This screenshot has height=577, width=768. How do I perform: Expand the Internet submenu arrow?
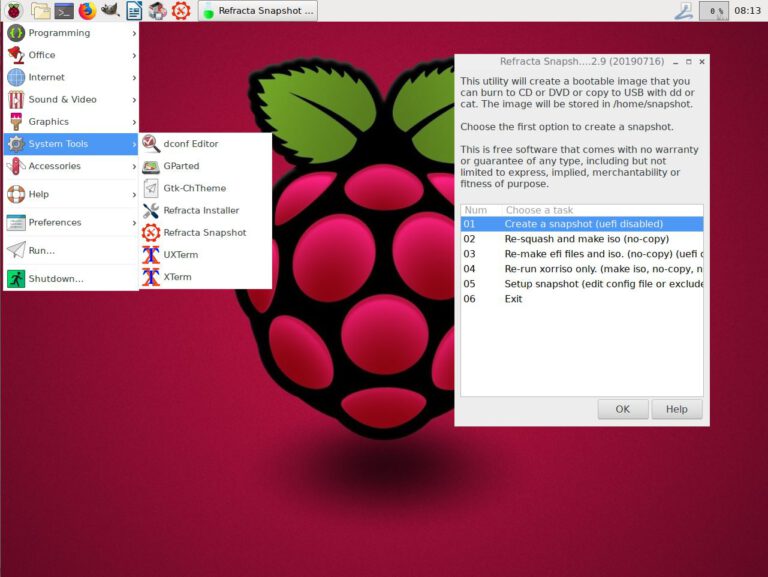click(134, 77)
